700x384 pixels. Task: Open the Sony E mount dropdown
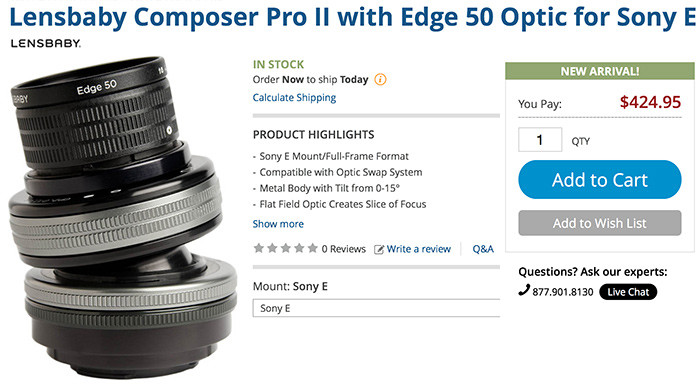pos(376,308)
